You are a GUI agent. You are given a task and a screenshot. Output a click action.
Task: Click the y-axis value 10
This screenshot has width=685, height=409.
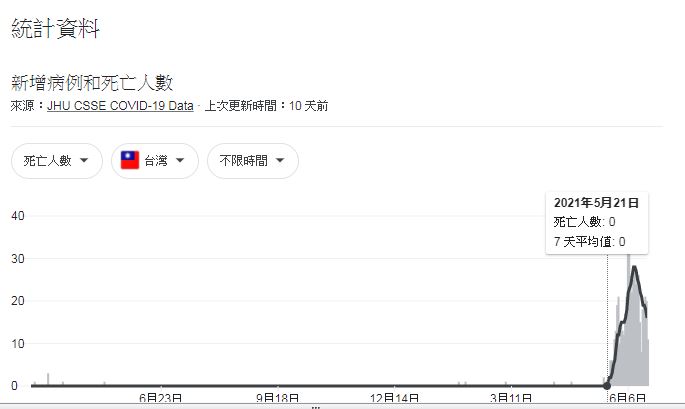18,344
